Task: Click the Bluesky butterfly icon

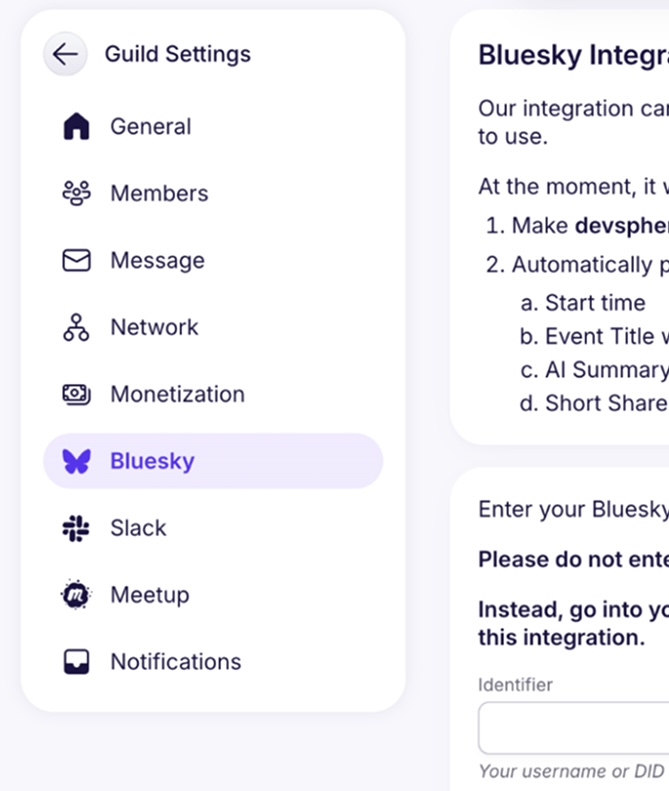Action: 76,461
